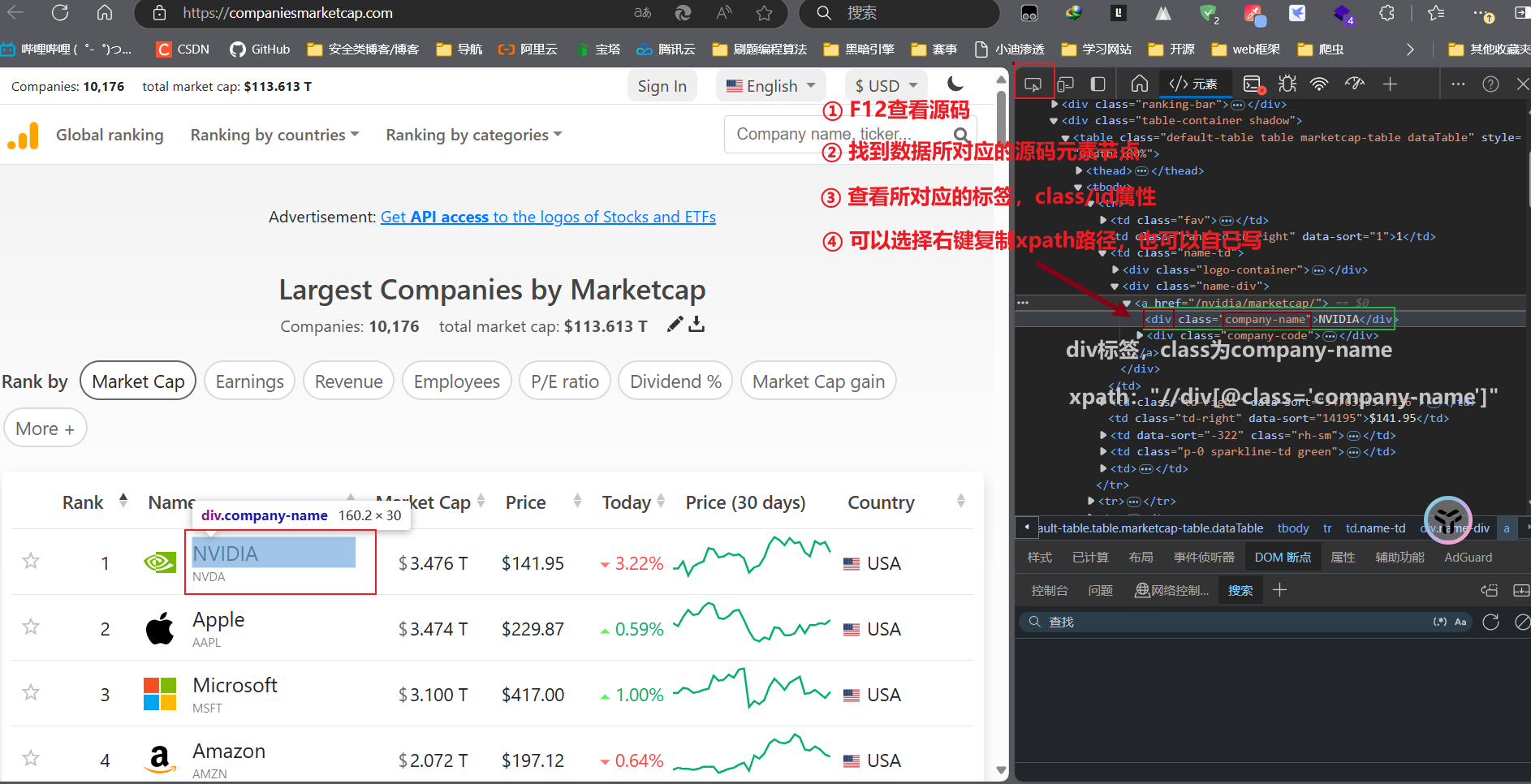Toggle device emulation in DevTools
This screenshot has width=1531, height=784.
[x=1065, y=84]
